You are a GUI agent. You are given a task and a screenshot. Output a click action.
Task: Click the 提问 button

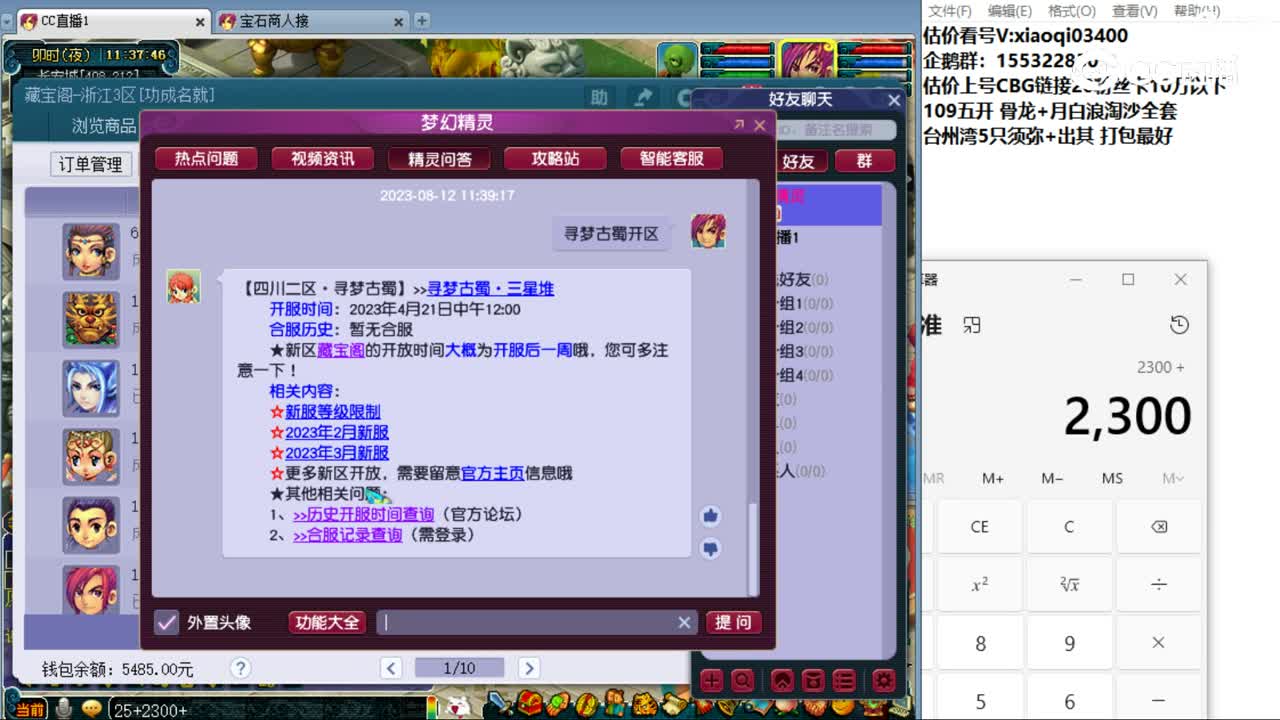(x=733, y=622)
